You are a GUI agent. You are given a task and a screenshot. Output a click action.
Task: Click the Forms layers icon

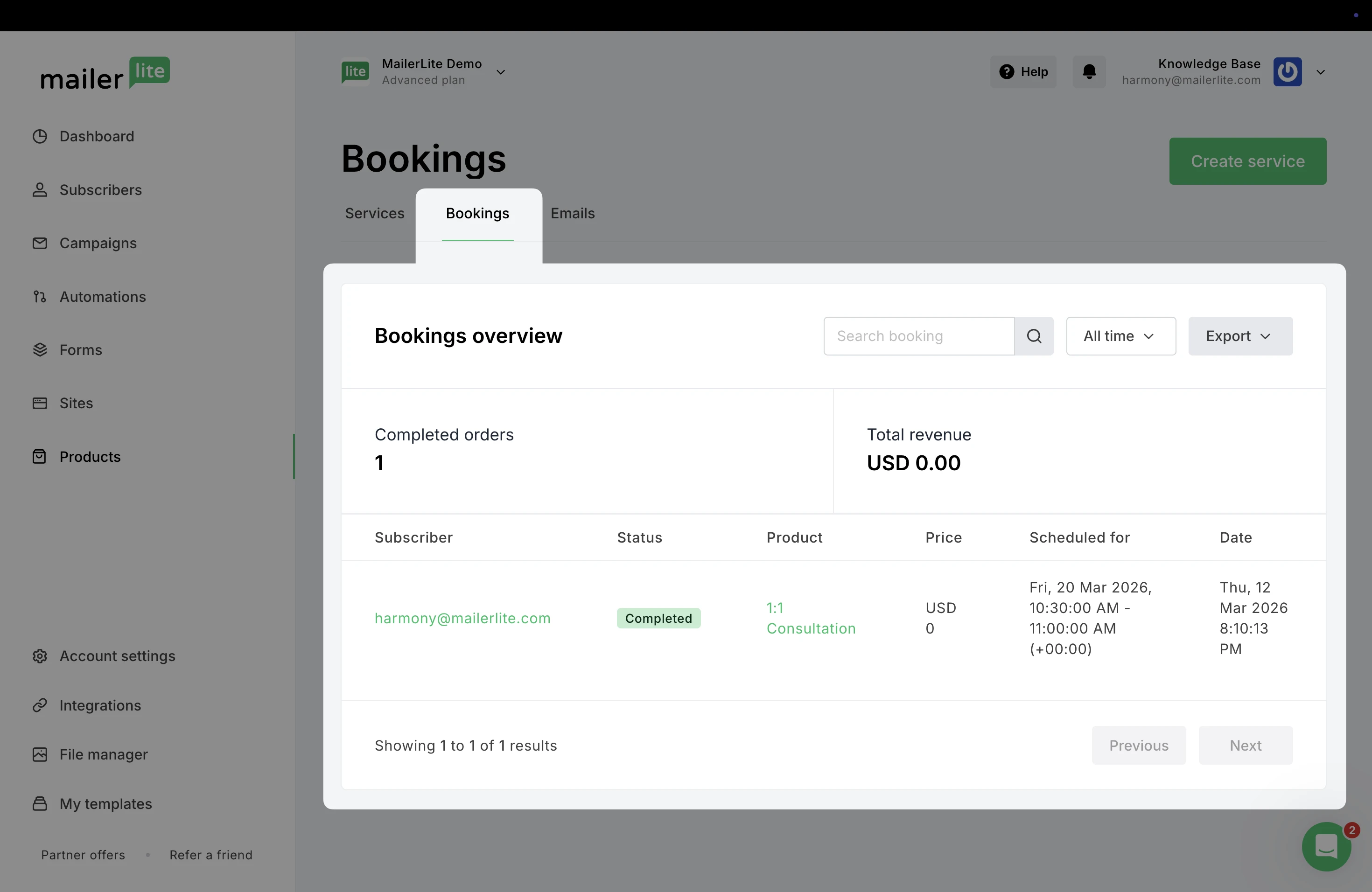tap(40, 350)
